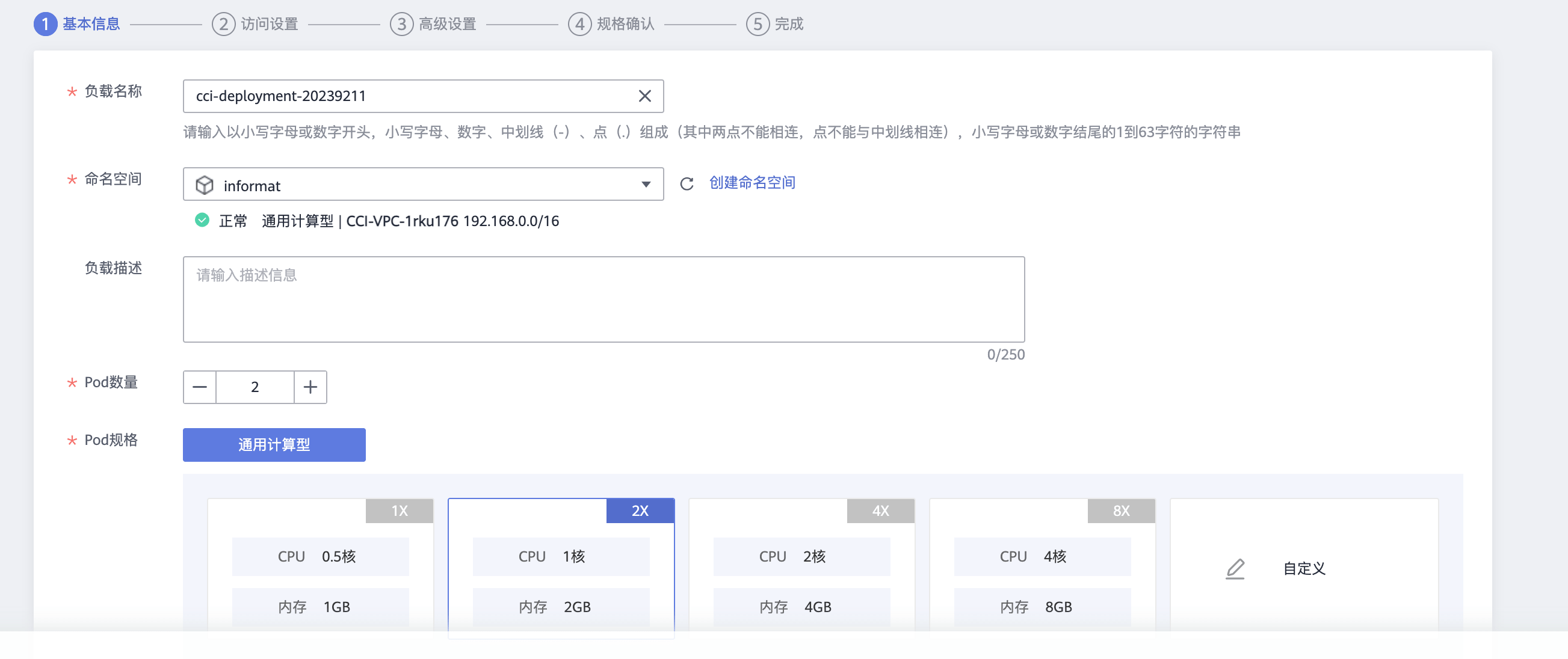
Task: Click the 负载描述 description text area
Action: click(x=604, y=299)
